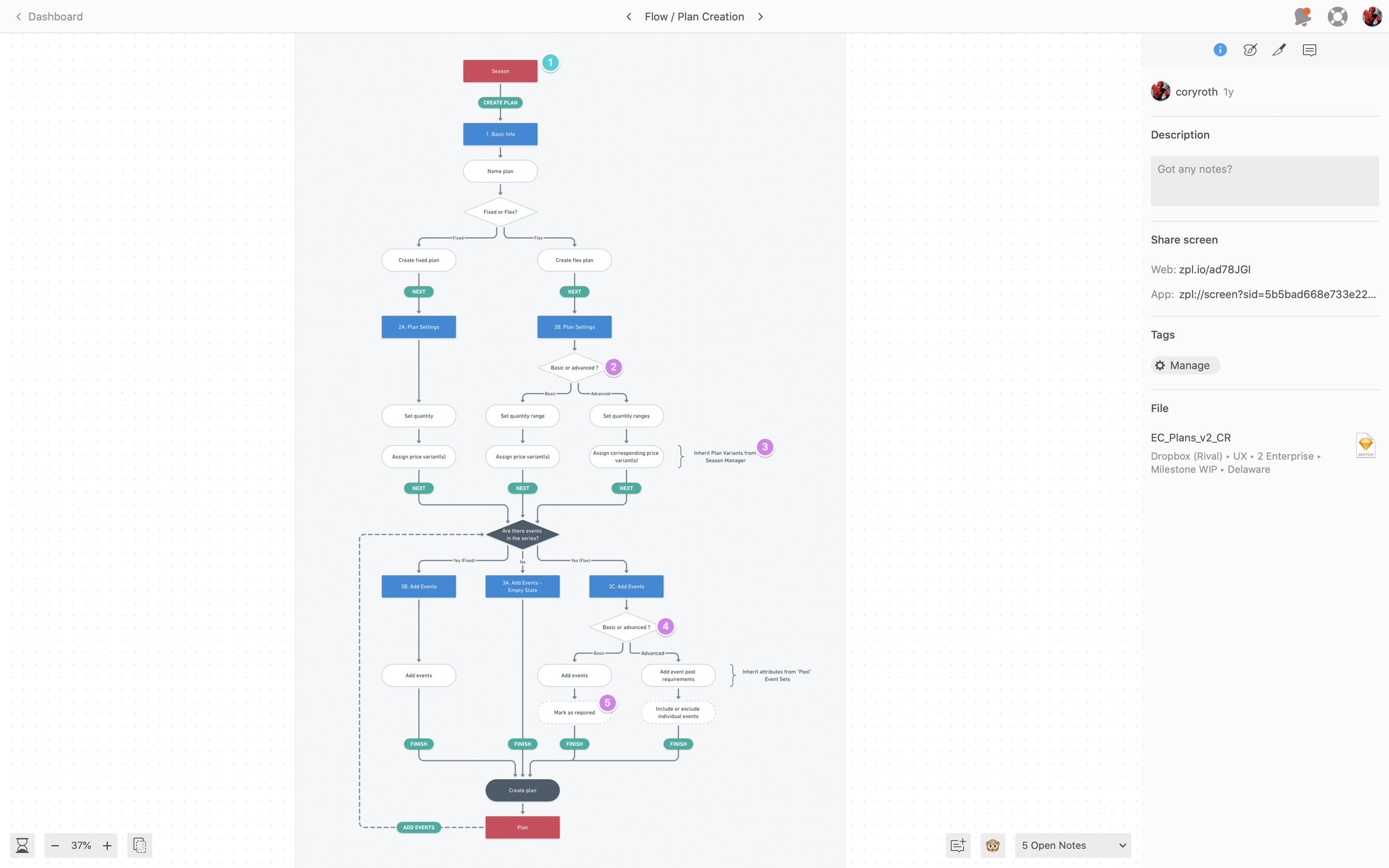This screenshot has width=1389, height=868.
Task: Select the Mark as required node
Action: click(574, 713)
